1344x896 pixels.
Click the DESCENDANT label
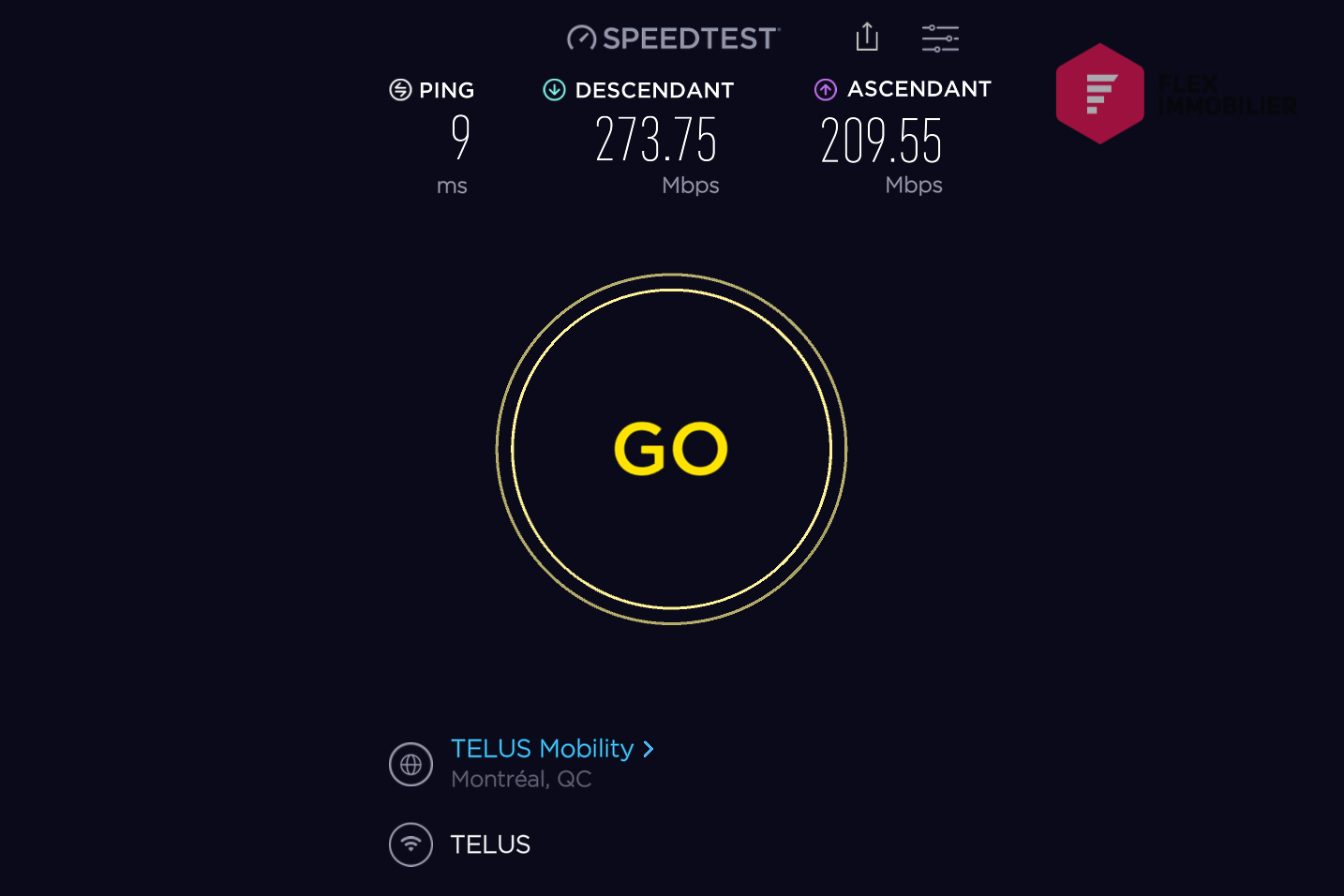pos(654,90)
